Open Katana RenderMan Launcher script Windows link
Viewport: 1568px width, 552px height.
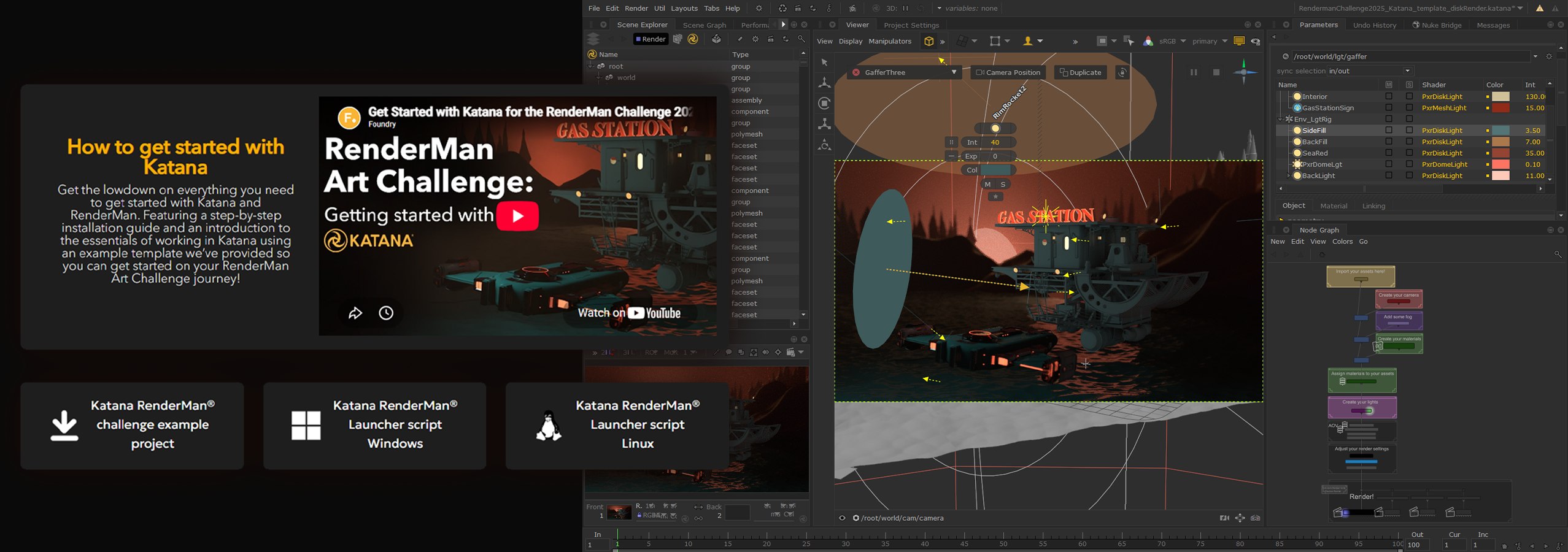pyautogui.click(x=374, y=426)
